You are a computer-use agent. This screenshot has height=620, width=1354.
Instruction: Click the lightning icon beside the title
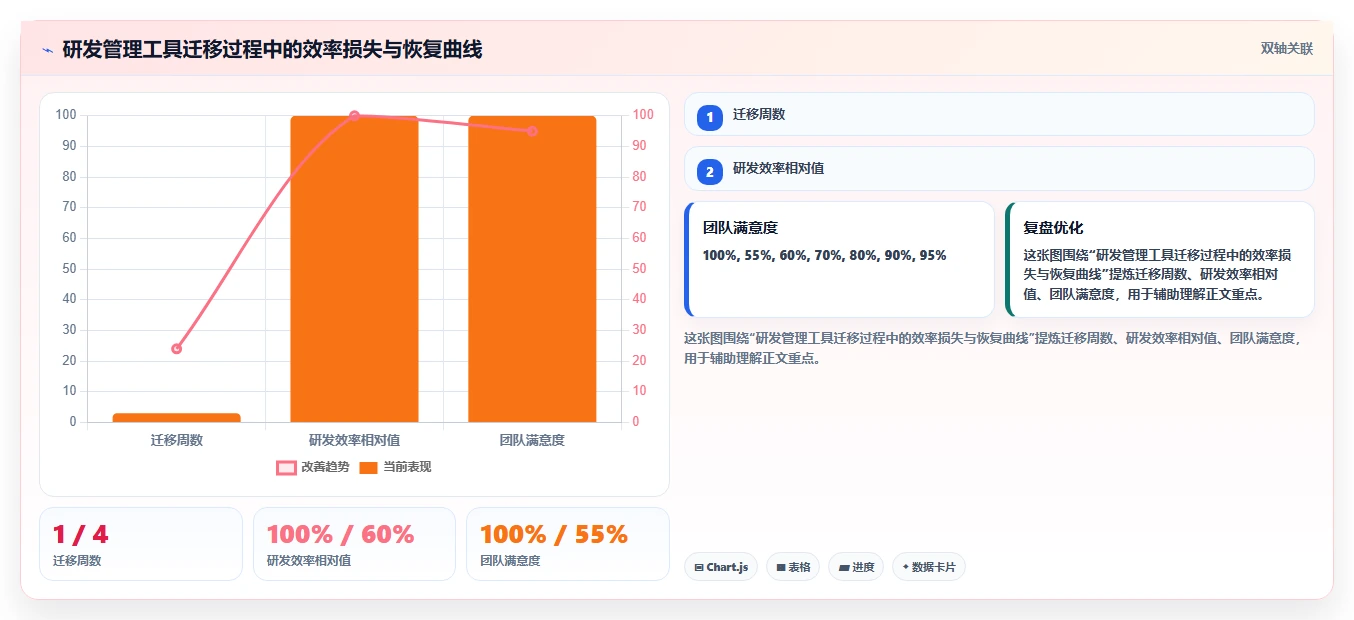pos(48,50)
